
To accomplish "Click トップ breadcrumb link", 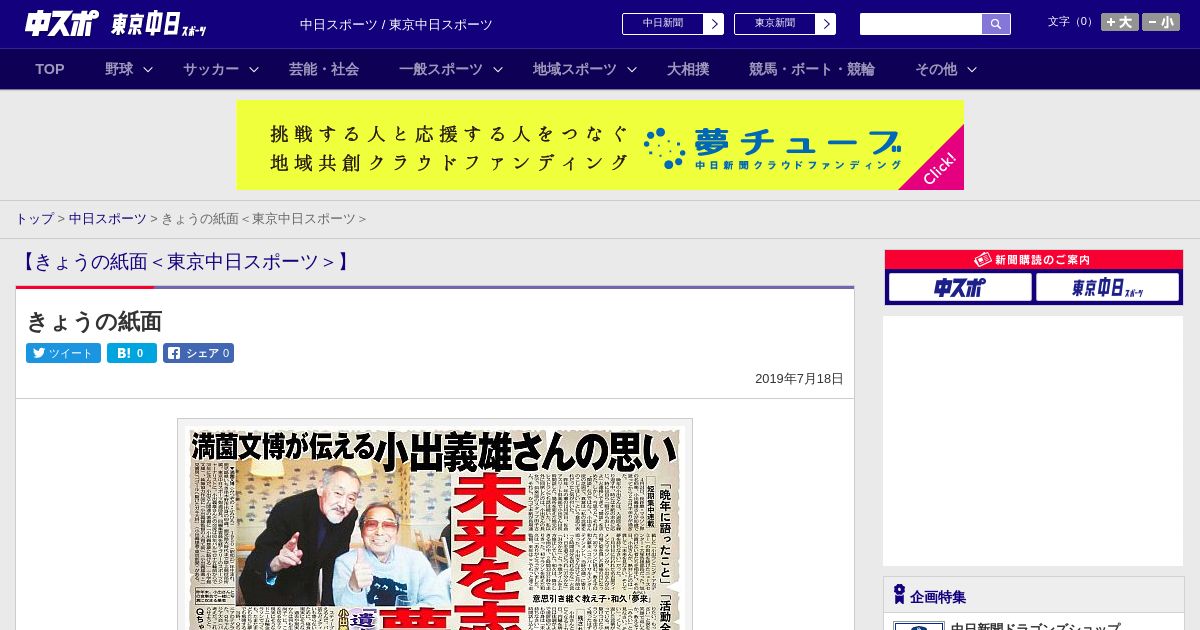I will (x=34, y=219).
